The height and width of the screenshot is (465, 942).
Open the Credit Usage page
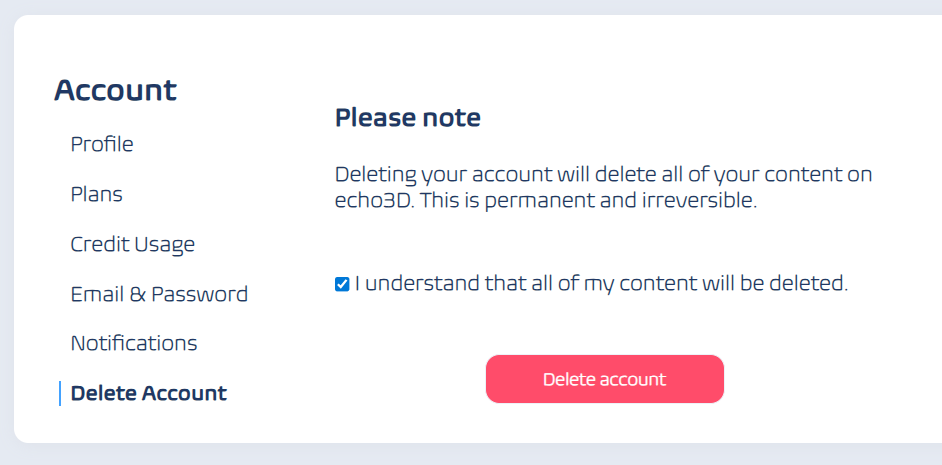(132, 244)
